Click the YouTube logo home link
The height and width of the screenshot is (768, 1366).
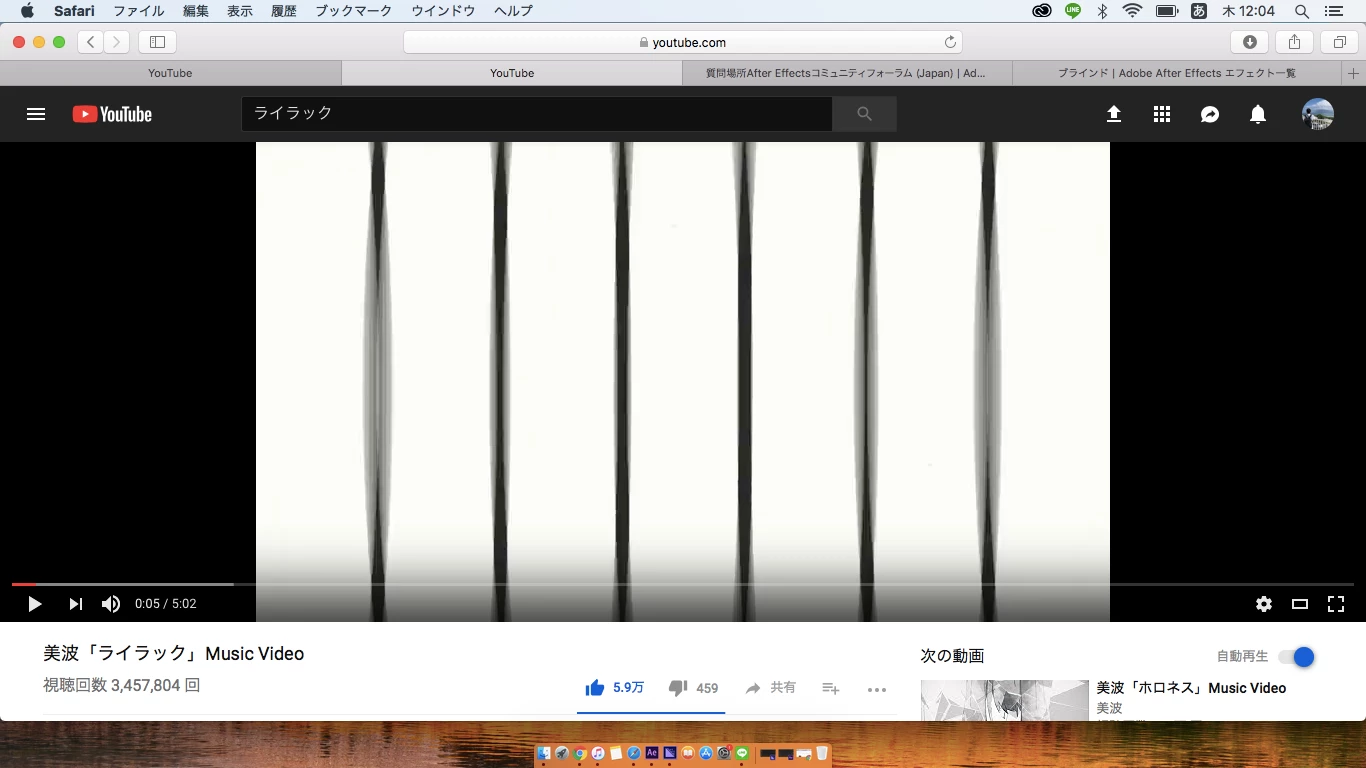(x=112, y=114)
